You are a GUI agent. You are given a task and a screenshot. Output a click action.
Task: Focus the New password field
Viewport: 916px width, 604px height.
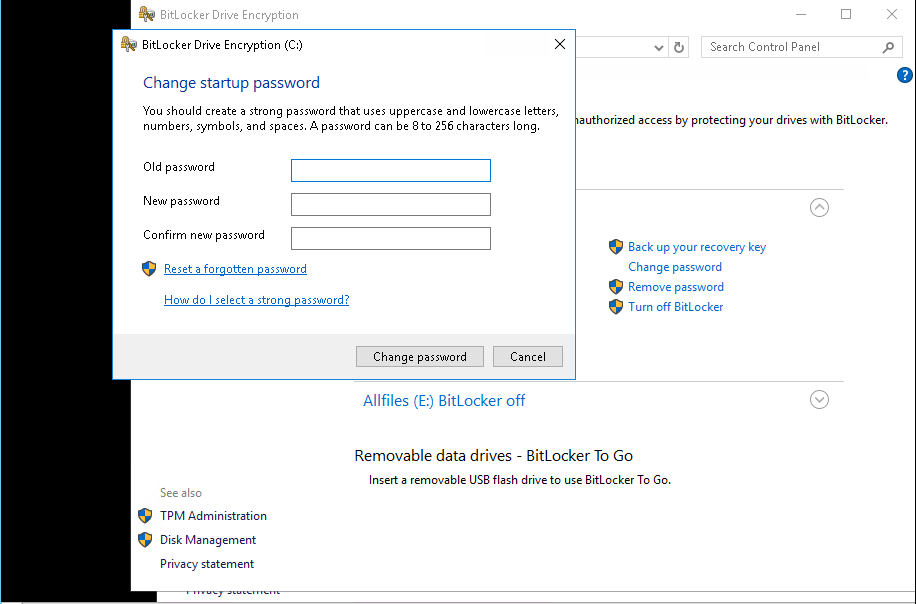tap(391, 204)
